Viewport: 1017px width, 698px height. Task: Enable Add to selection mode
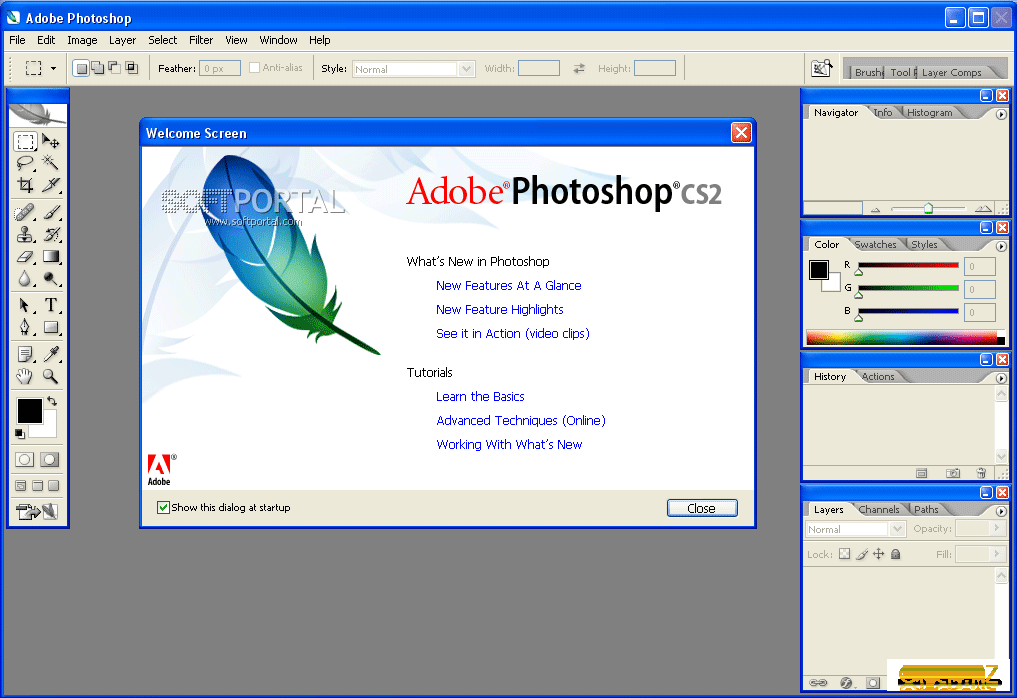pos(98,67)
